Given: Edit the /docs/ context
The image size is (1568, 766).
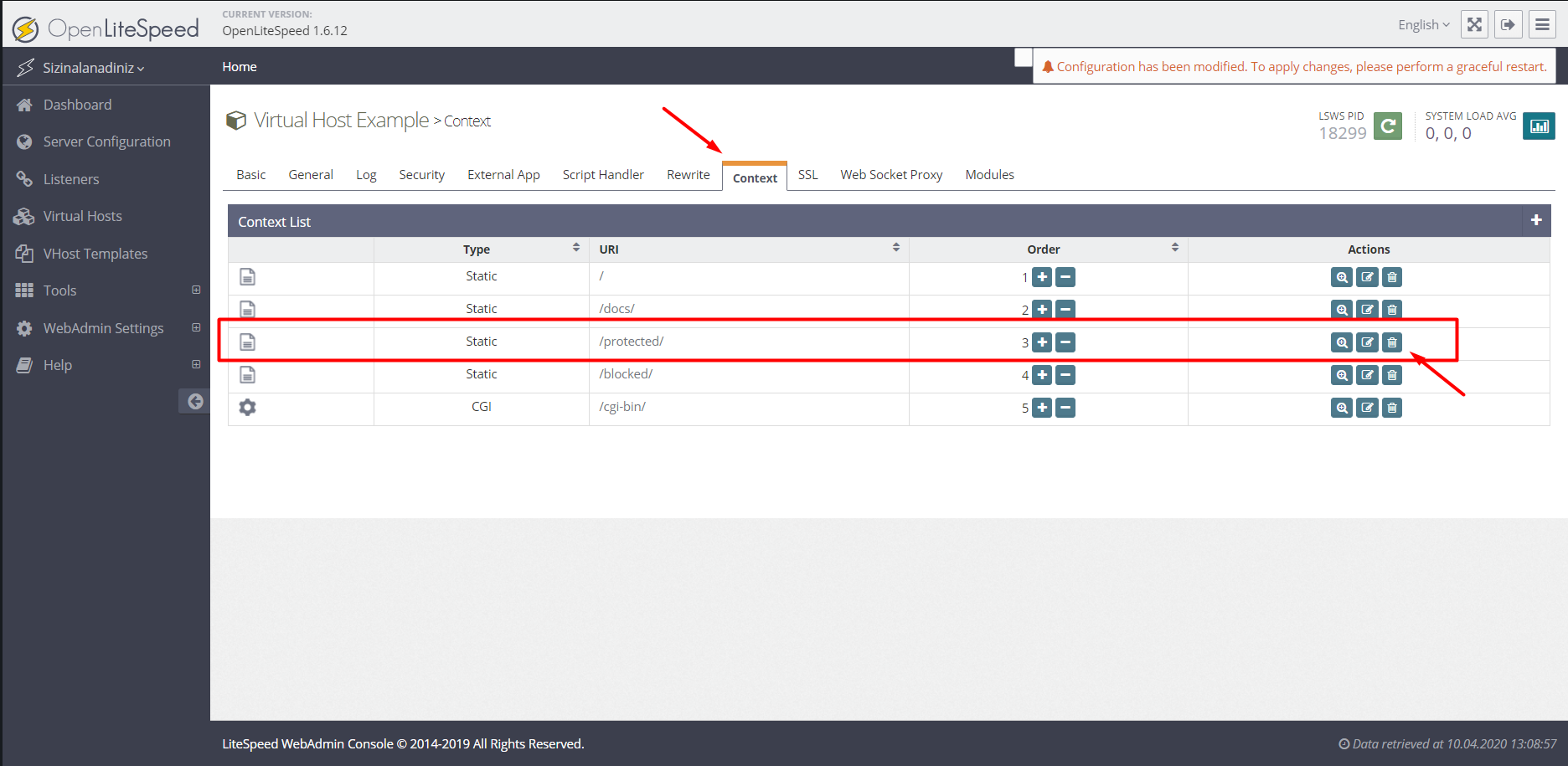Looking at the screenshot, I should 1367,310.
